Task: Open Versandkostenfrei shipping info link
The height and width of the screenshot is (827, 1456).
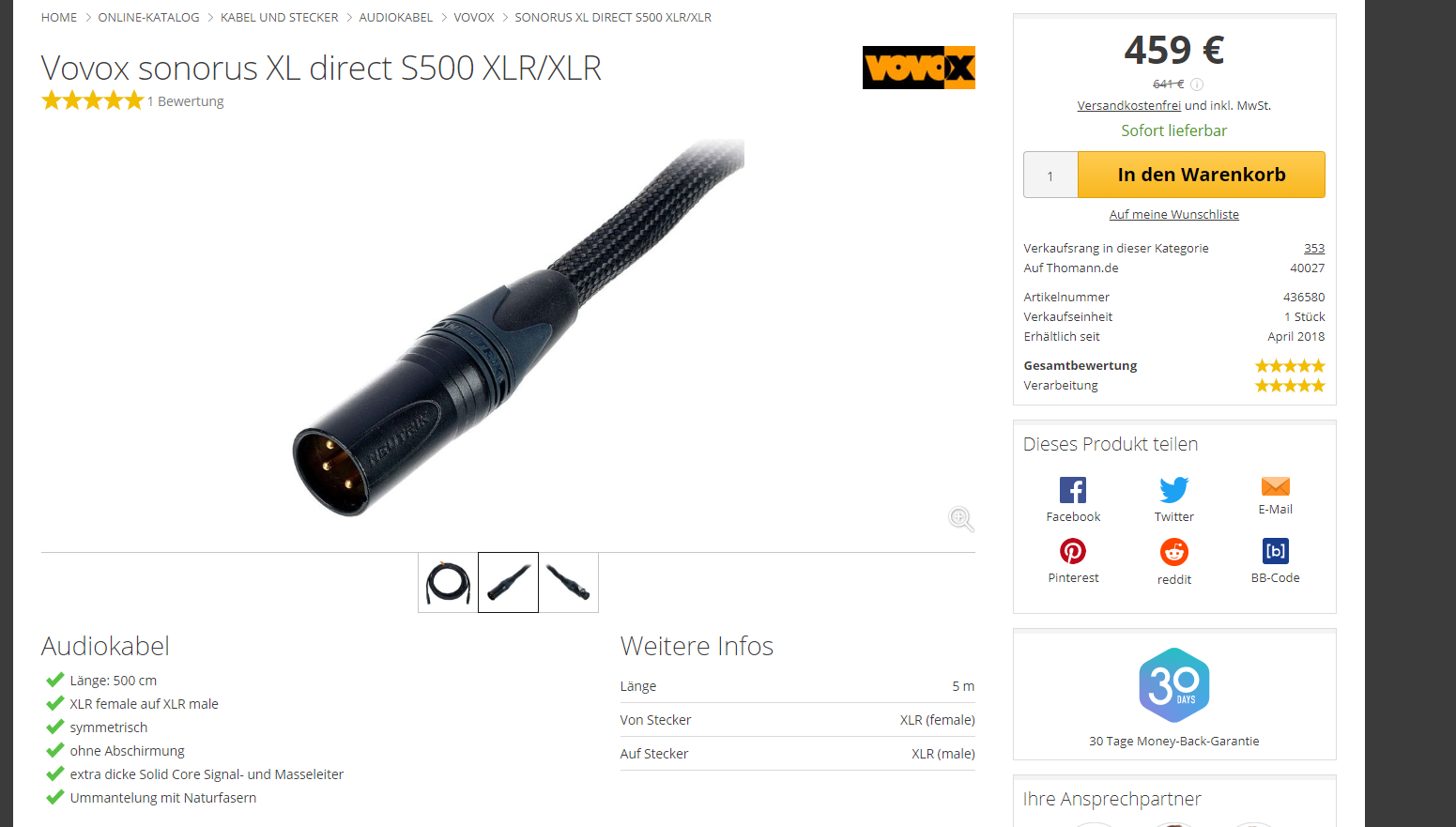Action: (x=1128, y=106)
